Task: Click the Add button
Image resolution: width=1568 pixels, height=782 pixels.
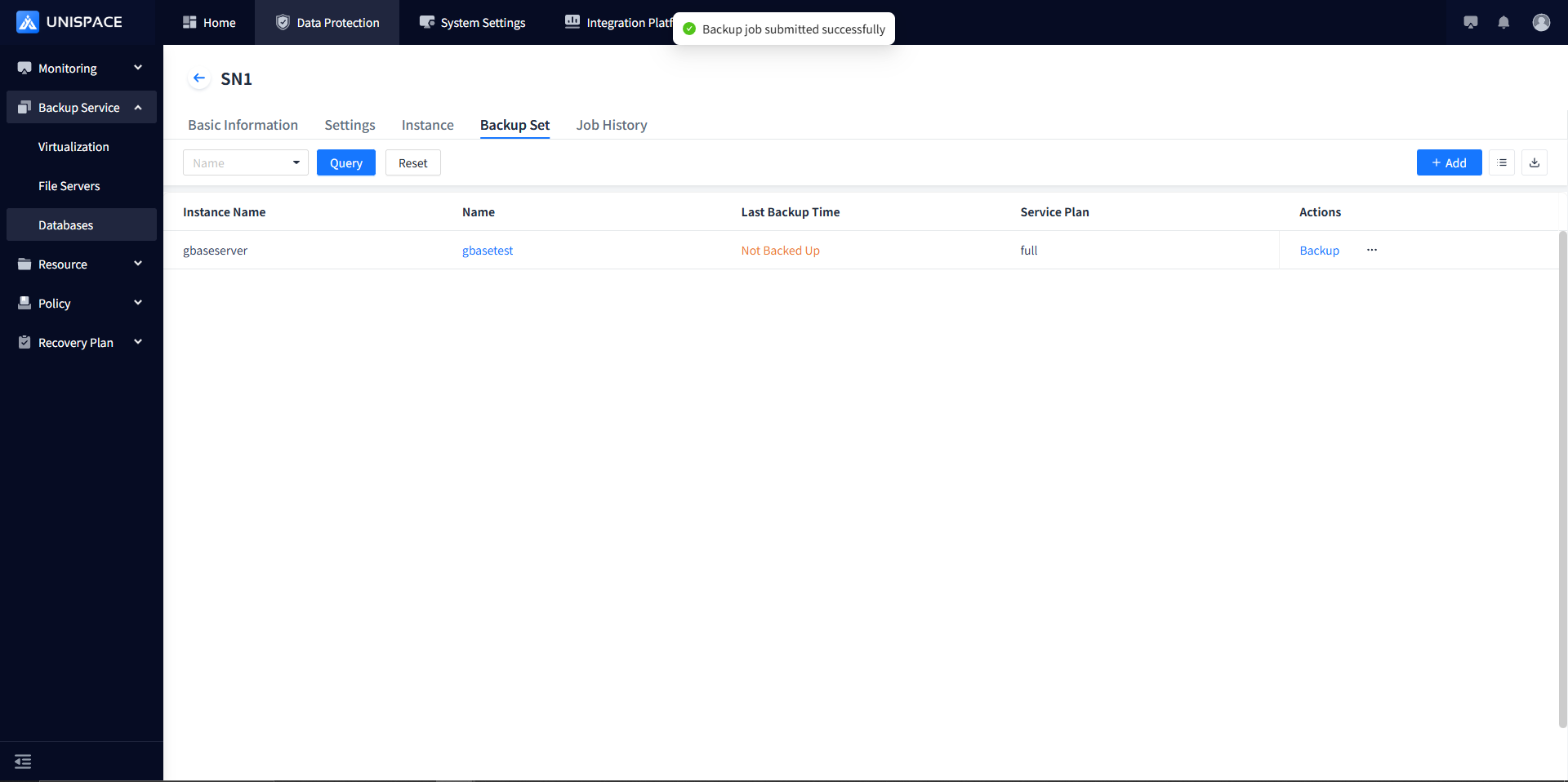Action: (1449, 162)
